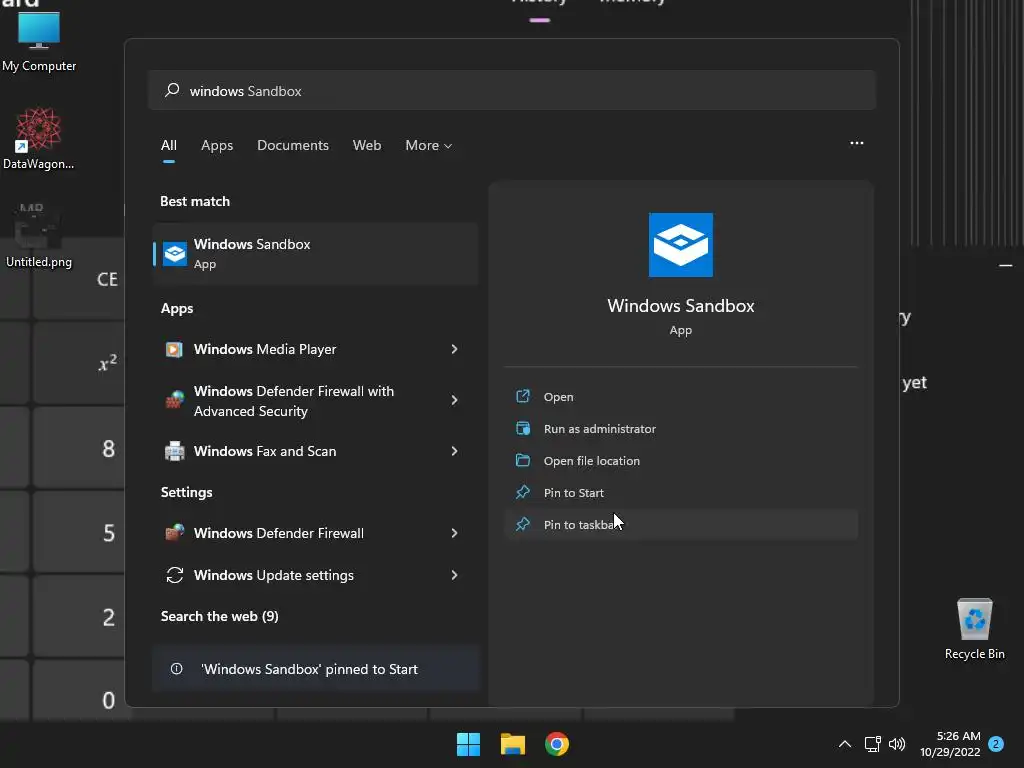Click the Open action icon
This screenshot has width=1024, height=768.
[x=523, y=396]
